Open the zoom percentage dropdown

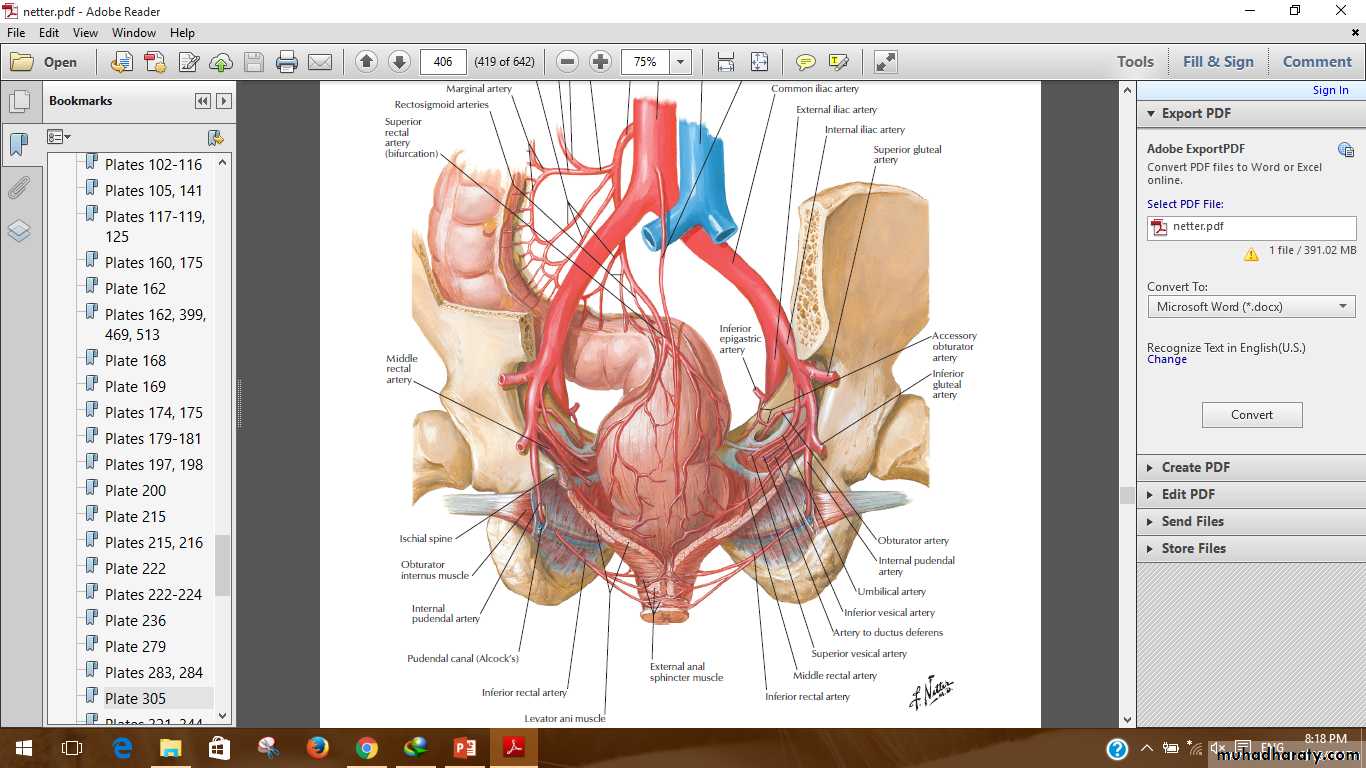pyautogui.click(x=681, y=62)
